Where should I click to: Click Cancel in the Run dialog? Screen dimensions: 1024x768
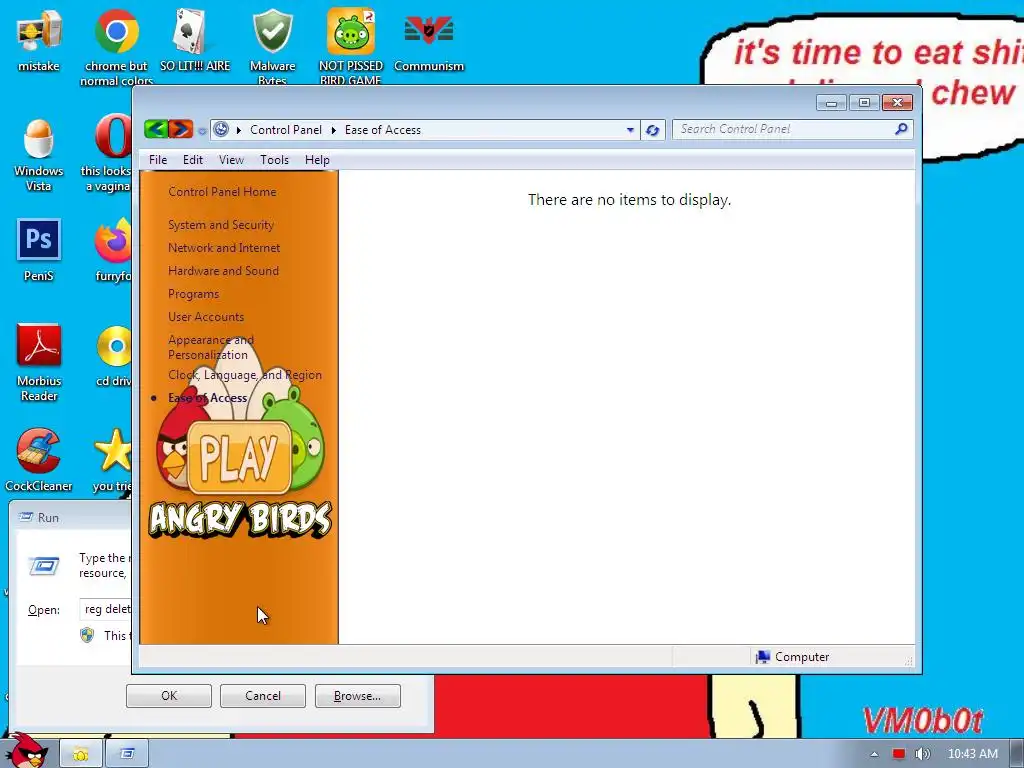click(263, 696)
